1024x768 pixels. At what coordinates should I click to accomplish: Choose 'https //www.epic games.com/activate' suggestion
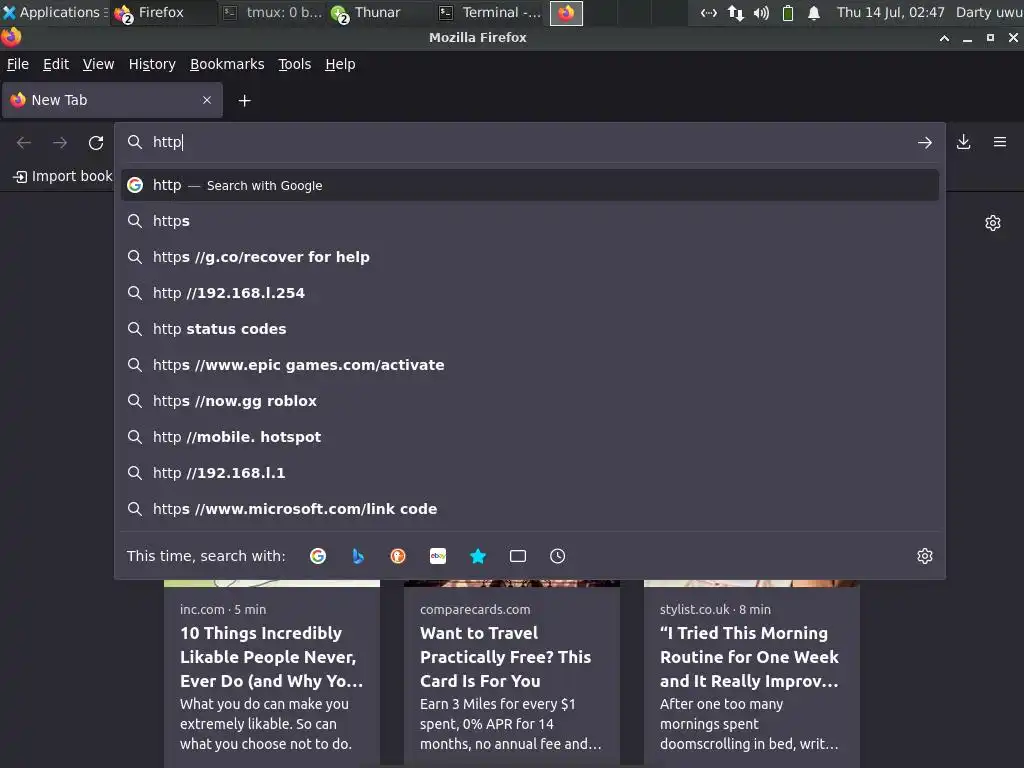coord(530,364)
